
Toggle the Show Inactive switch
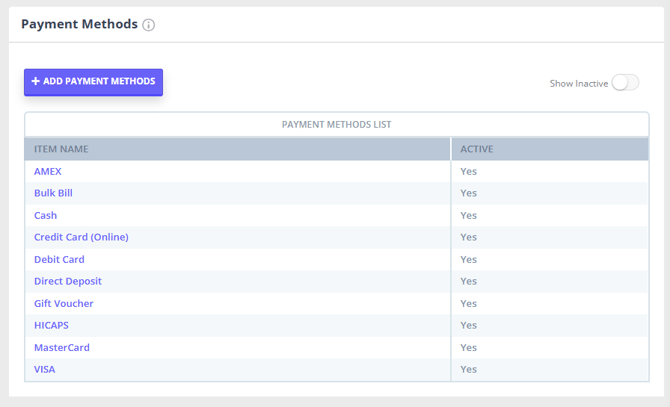[x=625, y=83]
